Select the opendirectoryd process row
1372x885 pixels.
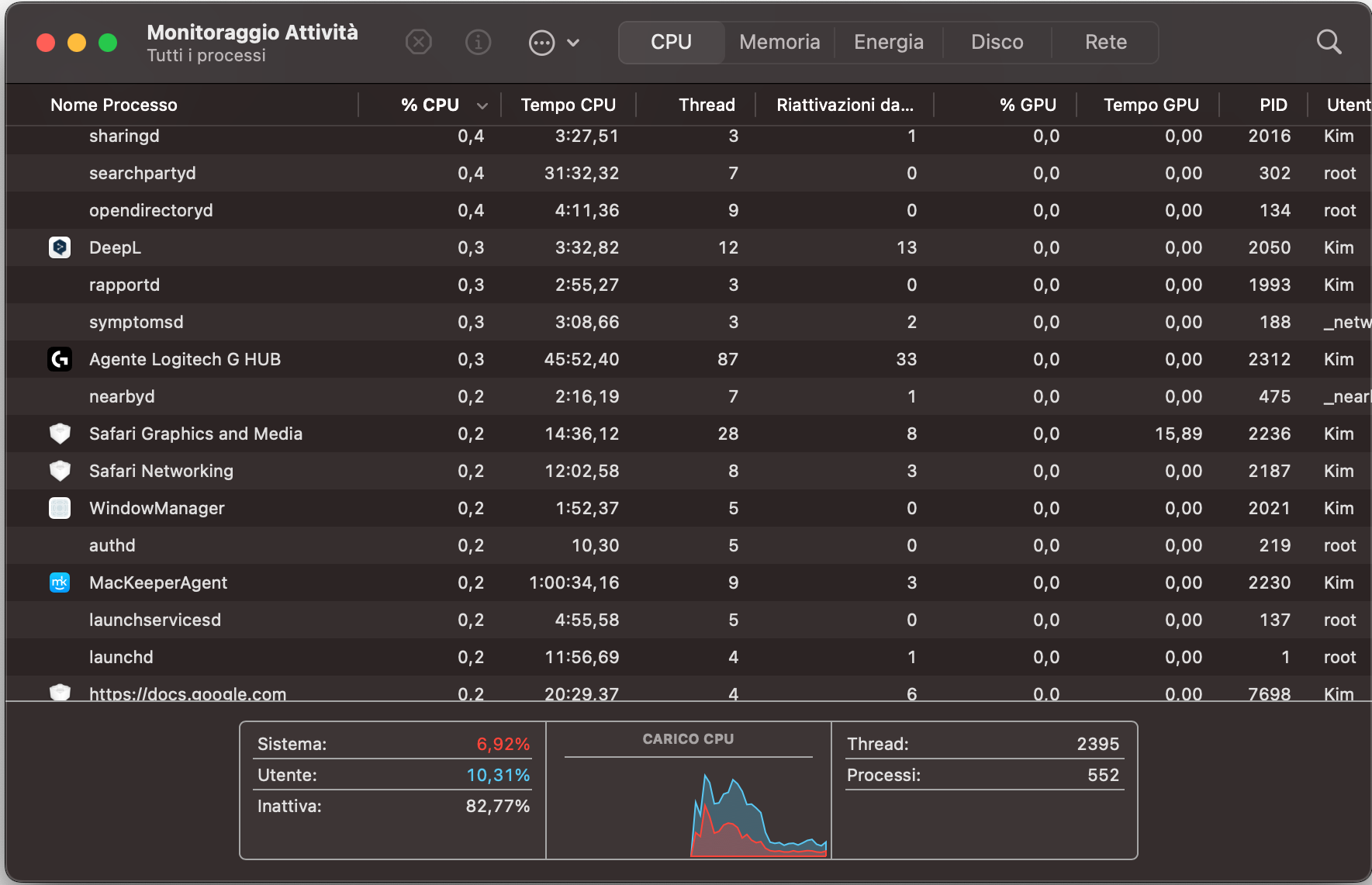(x=689, y=210)
